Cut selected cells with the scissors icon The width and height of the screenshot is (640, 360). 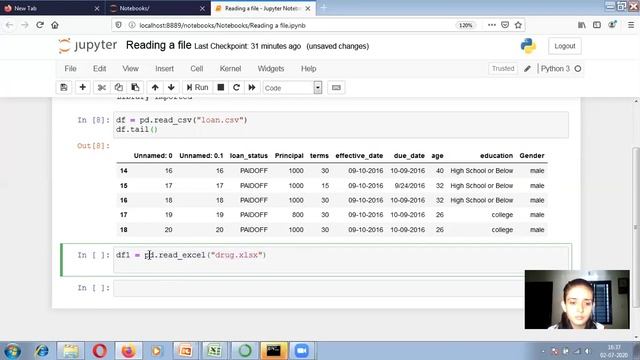[x=102, y=87]
